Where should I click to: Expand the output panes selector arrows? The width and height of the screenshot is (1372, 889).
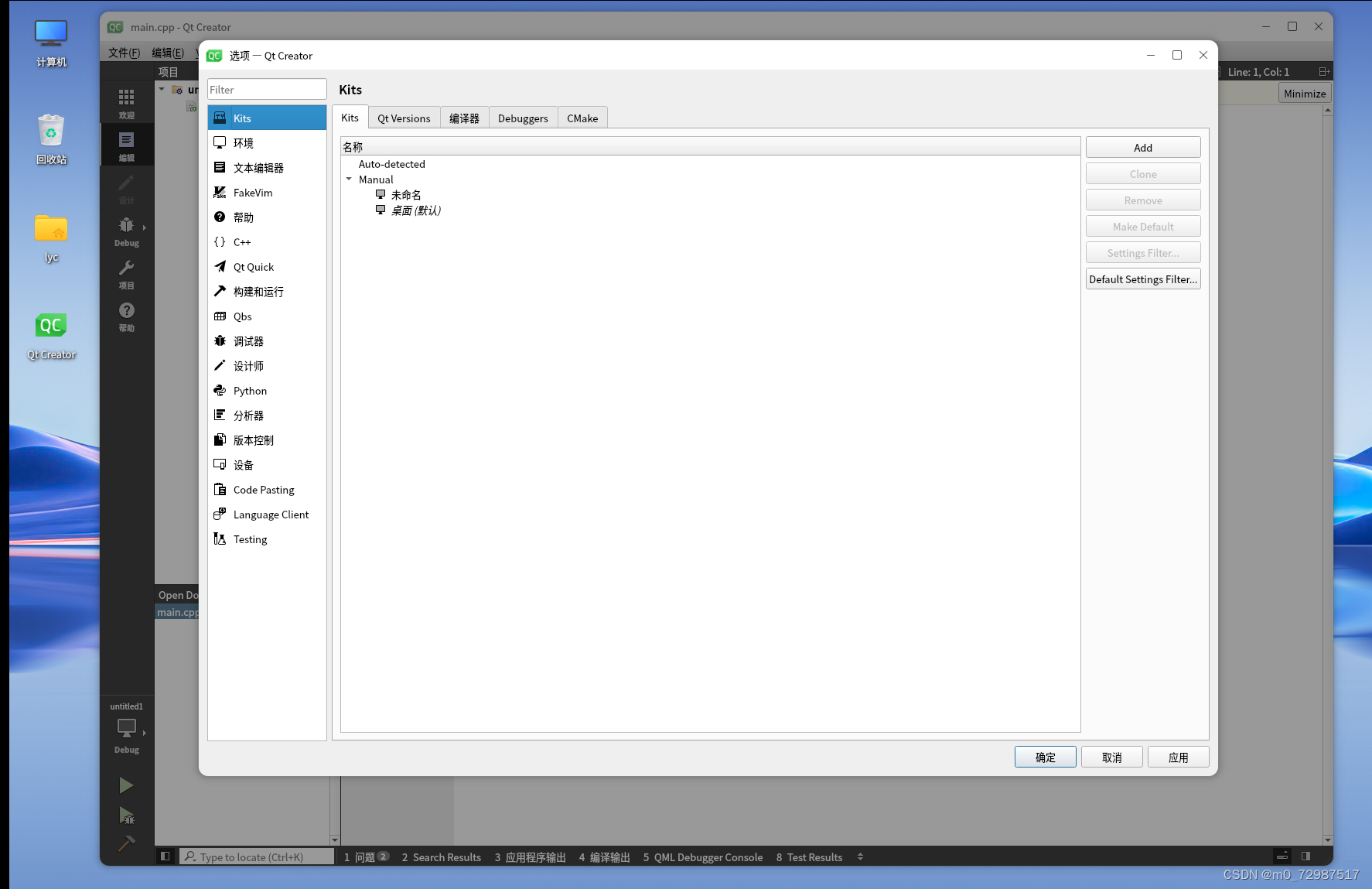click(x=860, y=857)
